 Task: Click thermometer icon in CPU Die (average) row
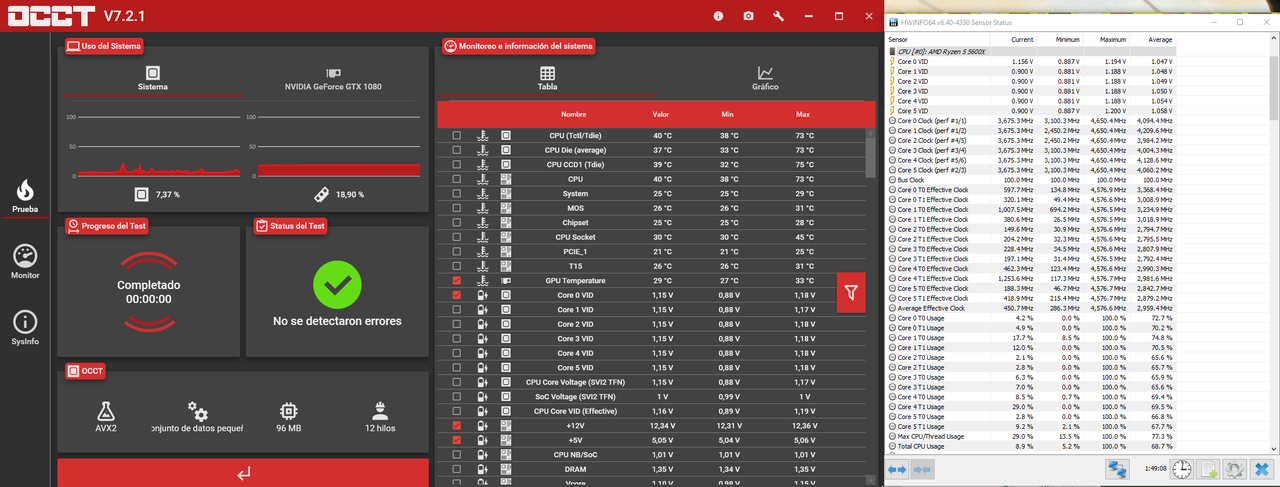click(483, 149)
